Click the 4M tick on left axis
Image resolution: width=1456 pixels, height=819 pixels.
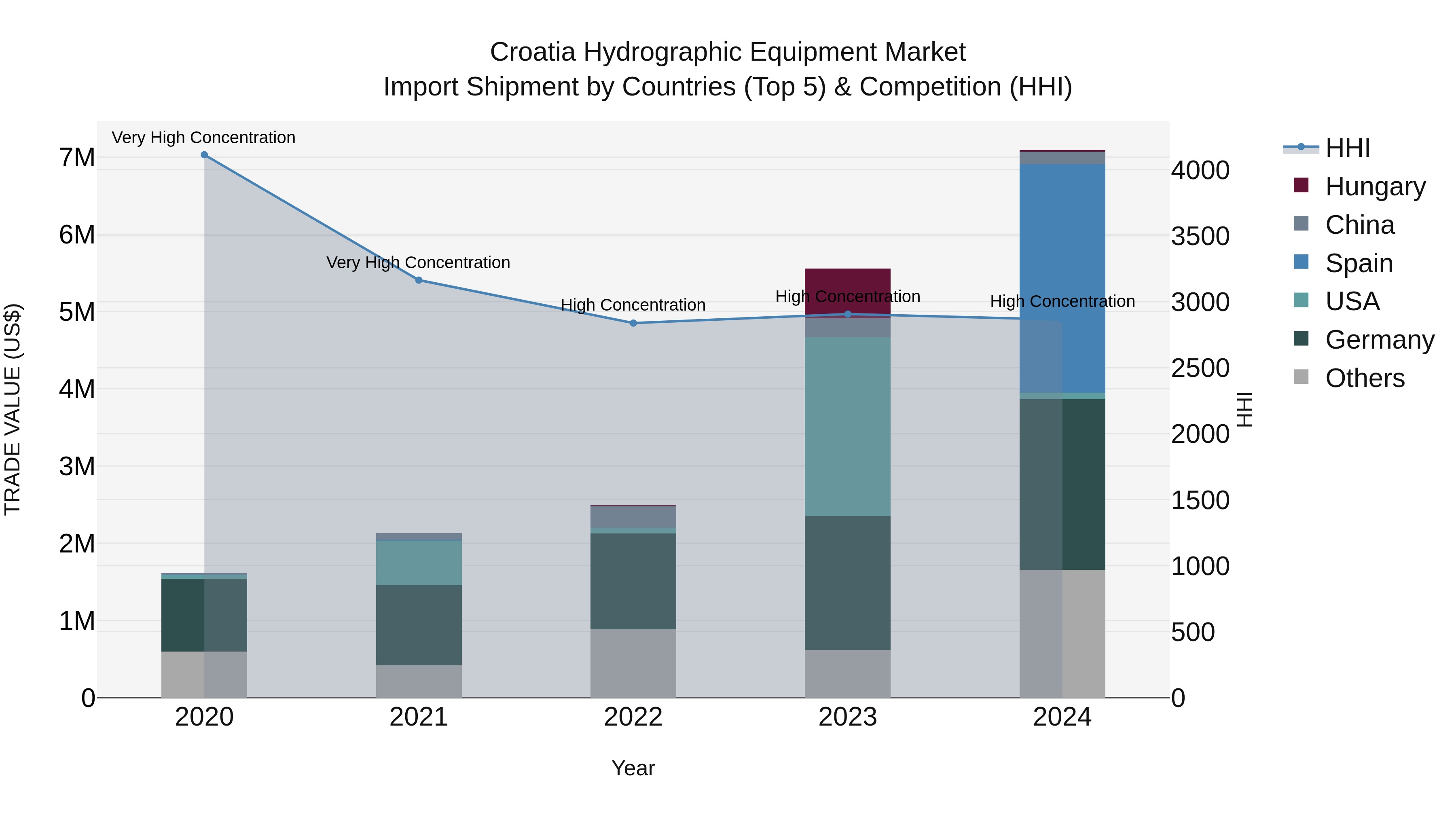(77, 389)
